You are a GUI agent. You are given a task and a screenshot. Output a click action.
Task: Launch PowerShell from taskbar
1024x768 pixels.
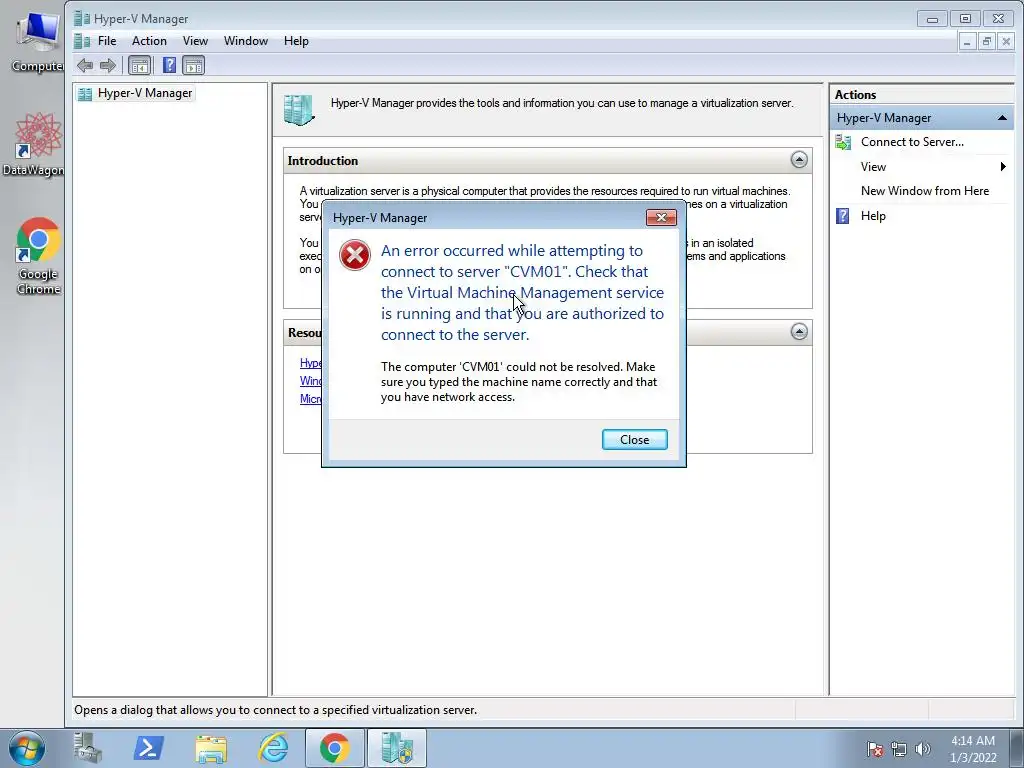pos(148,748)
